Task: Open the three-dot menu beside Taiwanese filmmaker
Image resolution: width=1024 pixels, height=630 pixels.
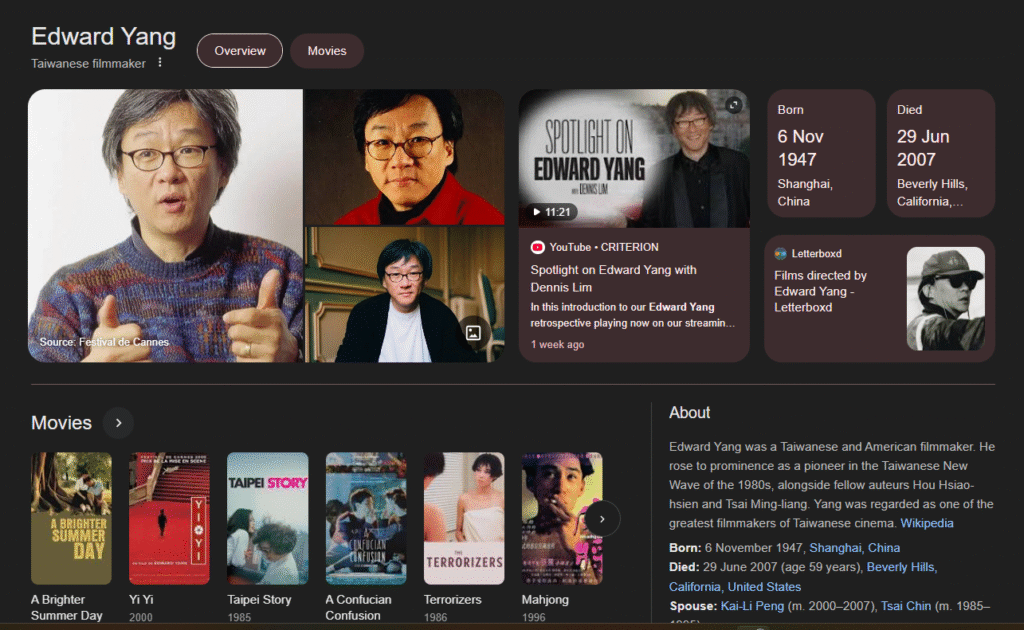Action: (x=159, y=63)
